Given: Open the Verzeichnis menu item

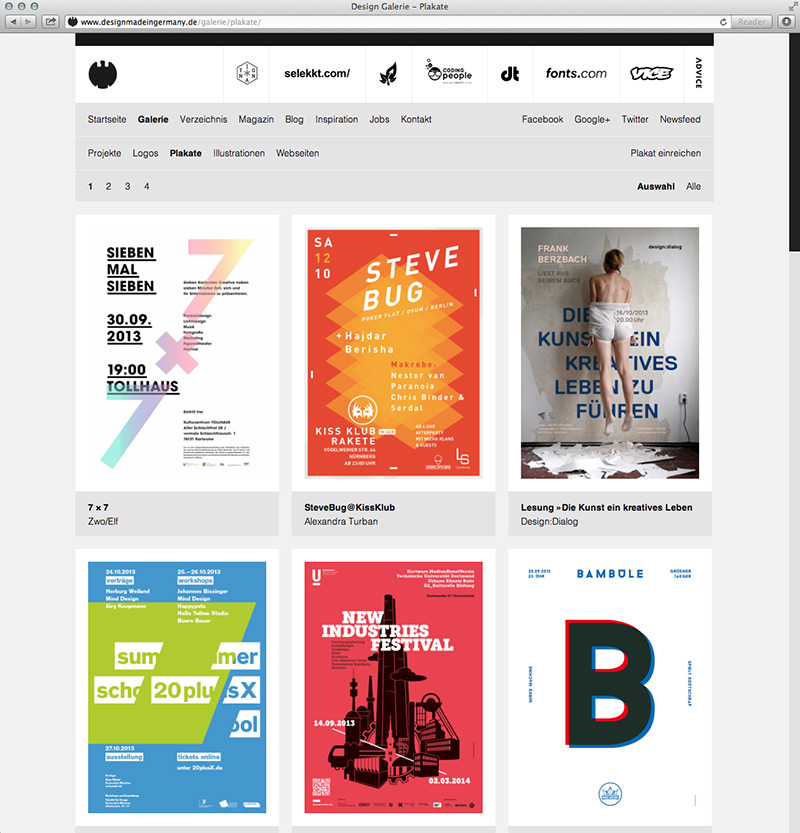Looking at the screenshot, I should [x=204, y=119].
